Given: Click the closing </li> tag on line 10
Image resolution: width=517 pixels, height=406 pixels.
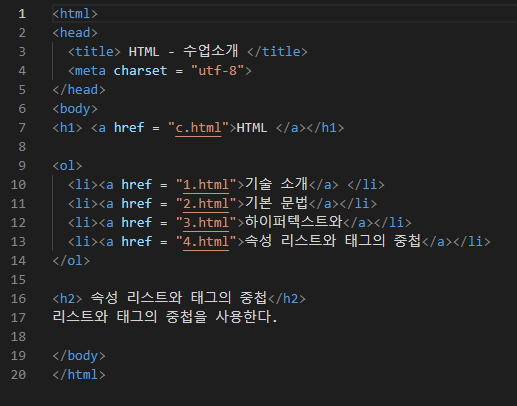Looking at the screenshot, I should pos(366,185).
